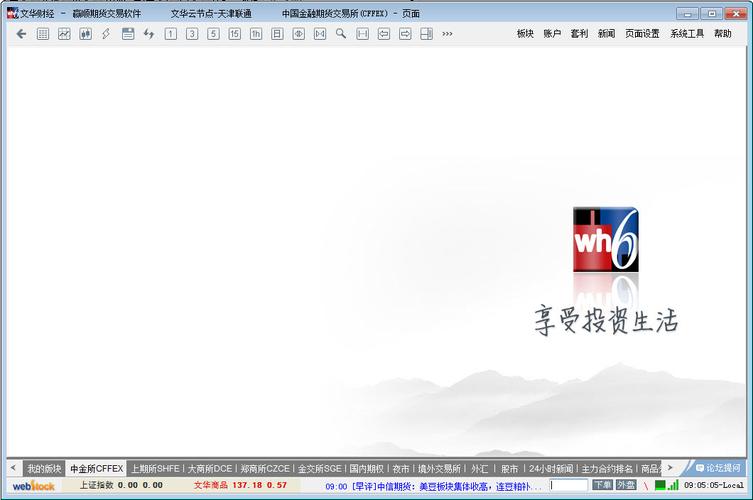Click the red slash status icon
Image resolution: width=753 pixels, height=500 pixels.
click(645, 486)
